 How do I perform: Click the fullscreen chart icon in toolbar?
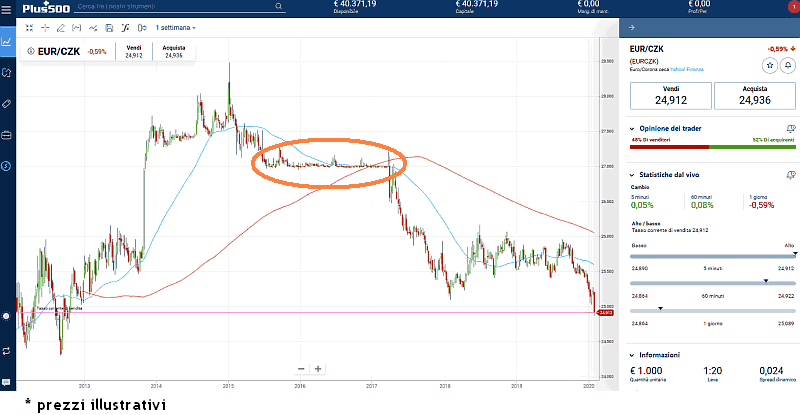pos(29,27)
